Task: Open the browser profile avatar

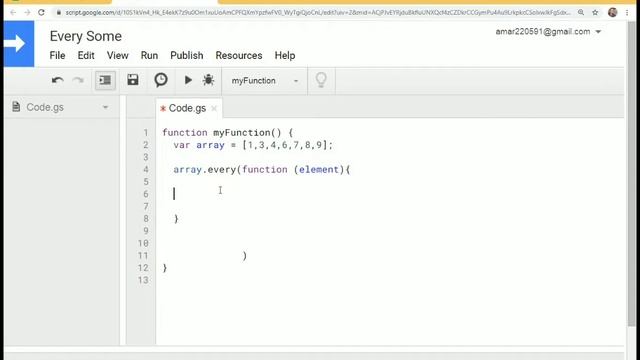Action: (612, 12)
